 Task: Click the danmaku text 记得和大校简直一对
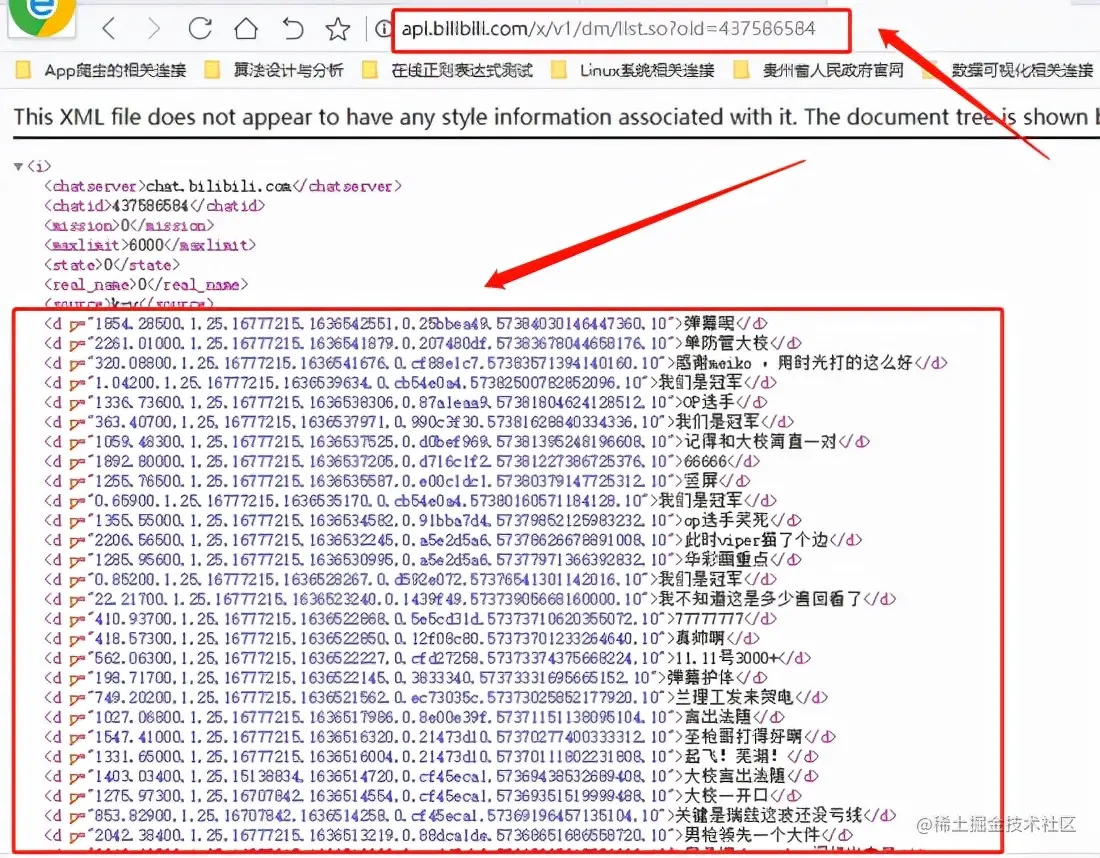(760, 441)
